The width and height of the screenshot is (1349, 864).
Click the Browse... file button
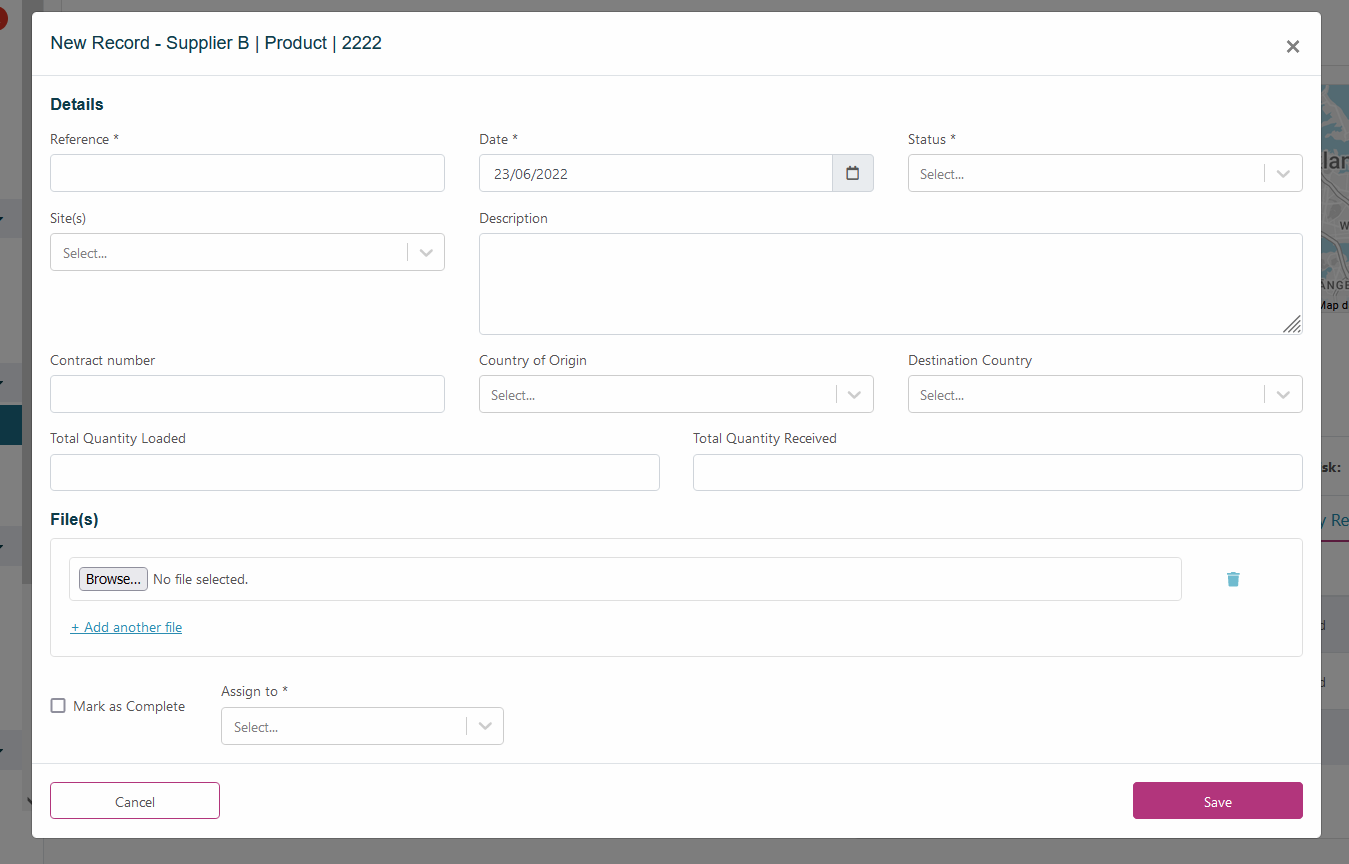[x=113, y=579]
